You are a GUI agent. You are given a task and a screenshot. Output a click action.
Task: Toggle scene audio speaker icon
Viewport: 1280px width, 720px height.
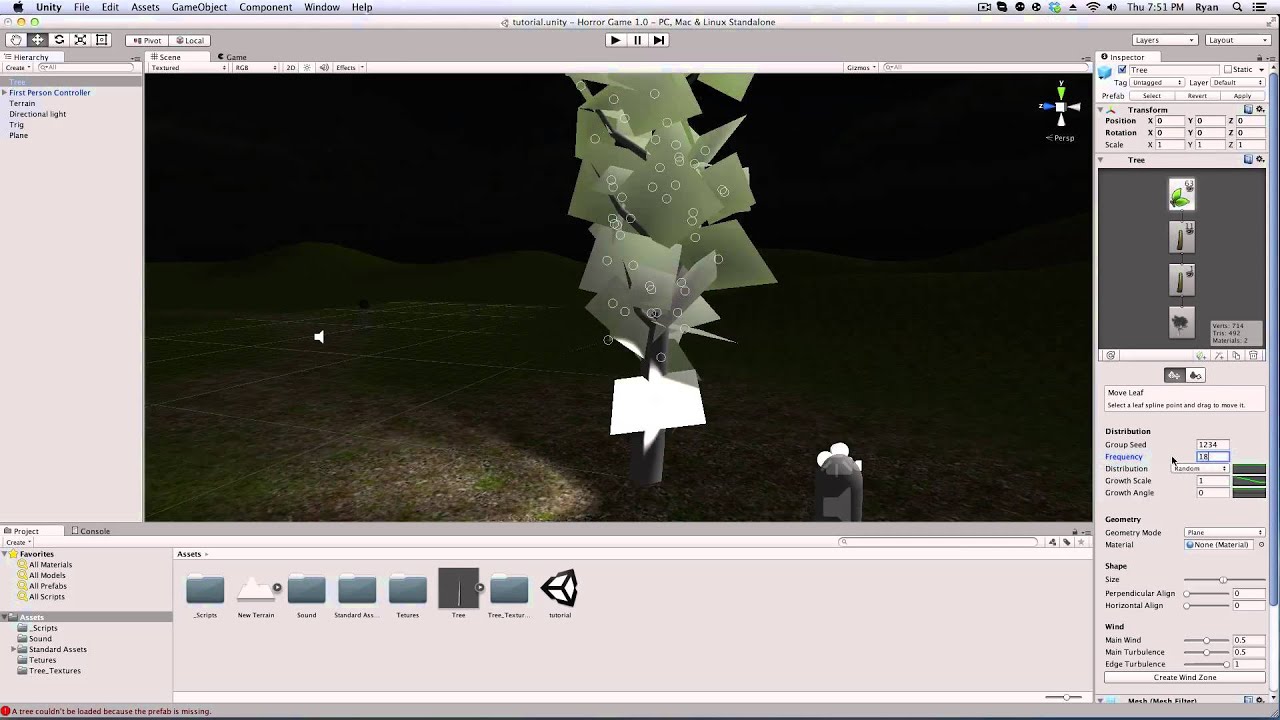pos(323,67)
